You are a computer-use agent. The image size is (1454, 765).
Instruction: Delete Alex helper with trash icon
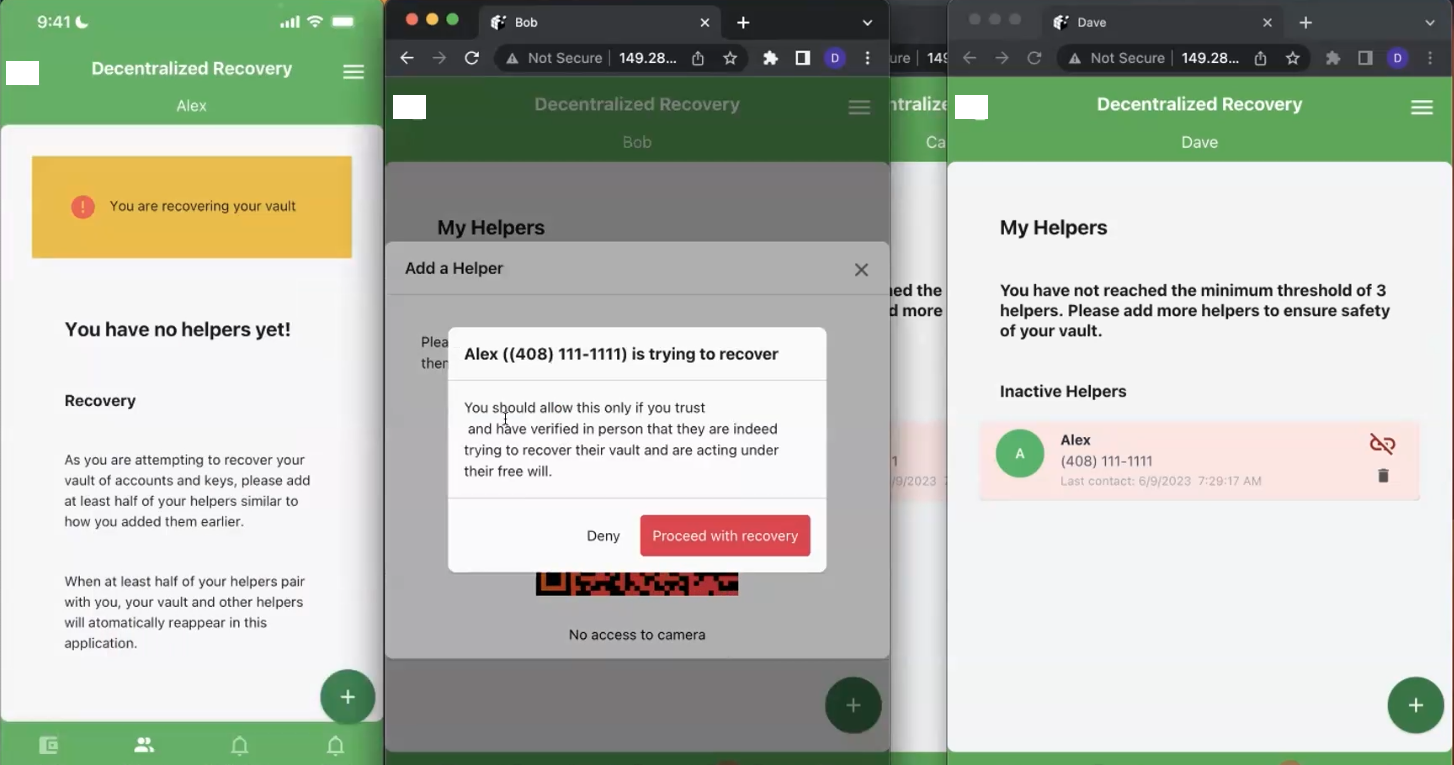(x=1383, y=476)
